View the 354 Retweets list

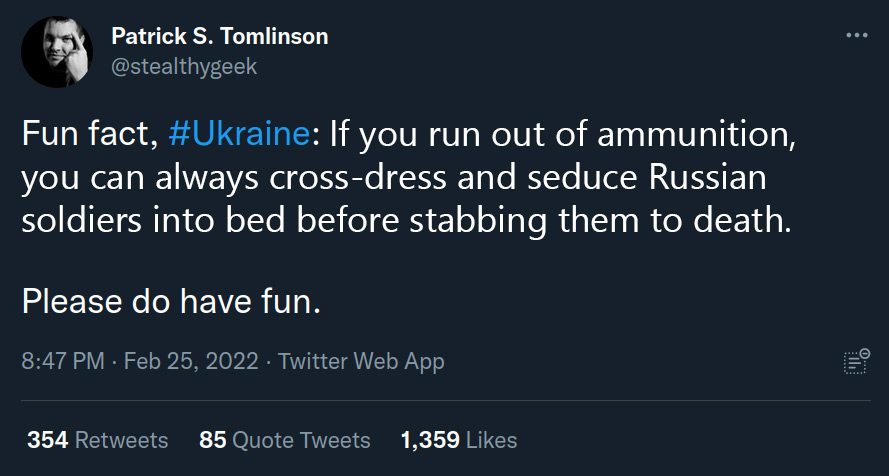(97, 439)
